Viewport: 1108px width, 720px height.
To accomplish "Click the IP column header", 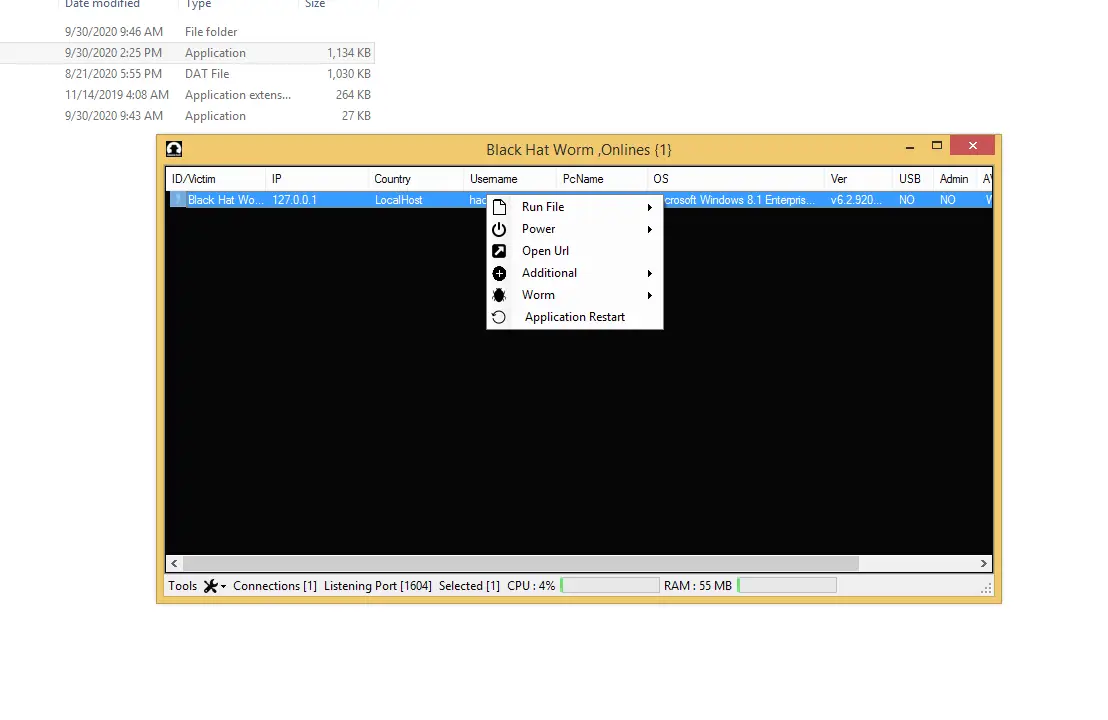I will tap(277, 179).
